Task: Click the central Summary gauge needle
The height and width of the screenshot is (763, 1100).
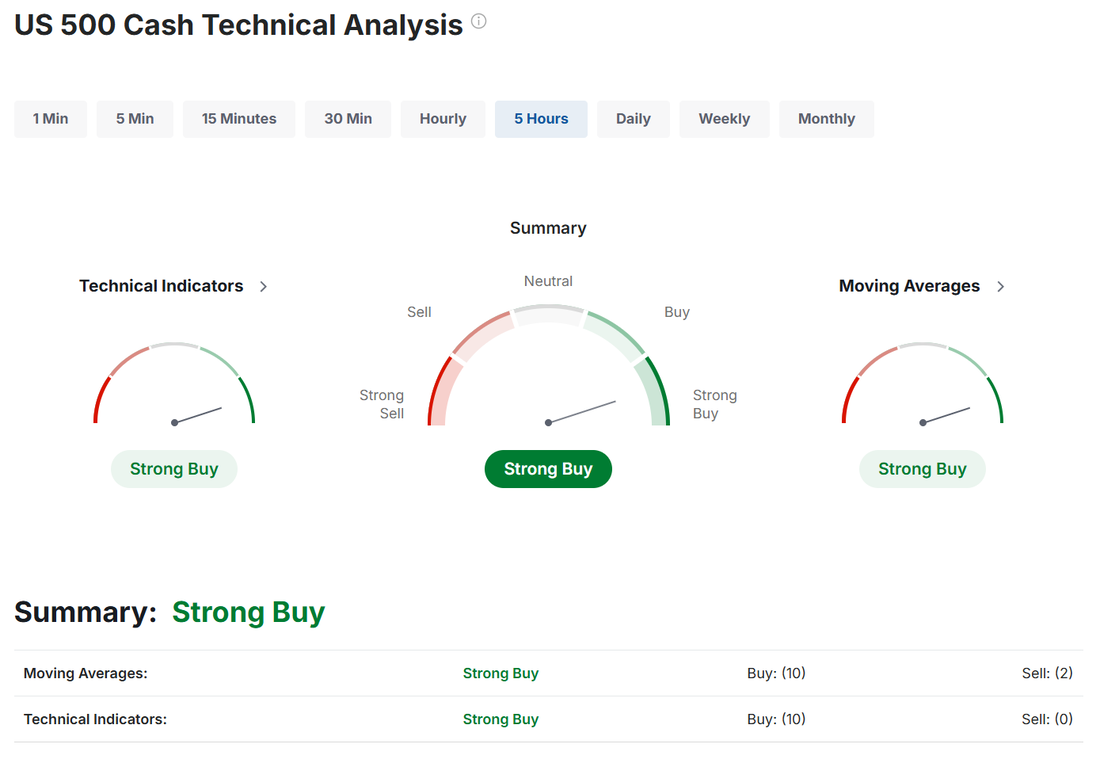Action: point(582,412)
